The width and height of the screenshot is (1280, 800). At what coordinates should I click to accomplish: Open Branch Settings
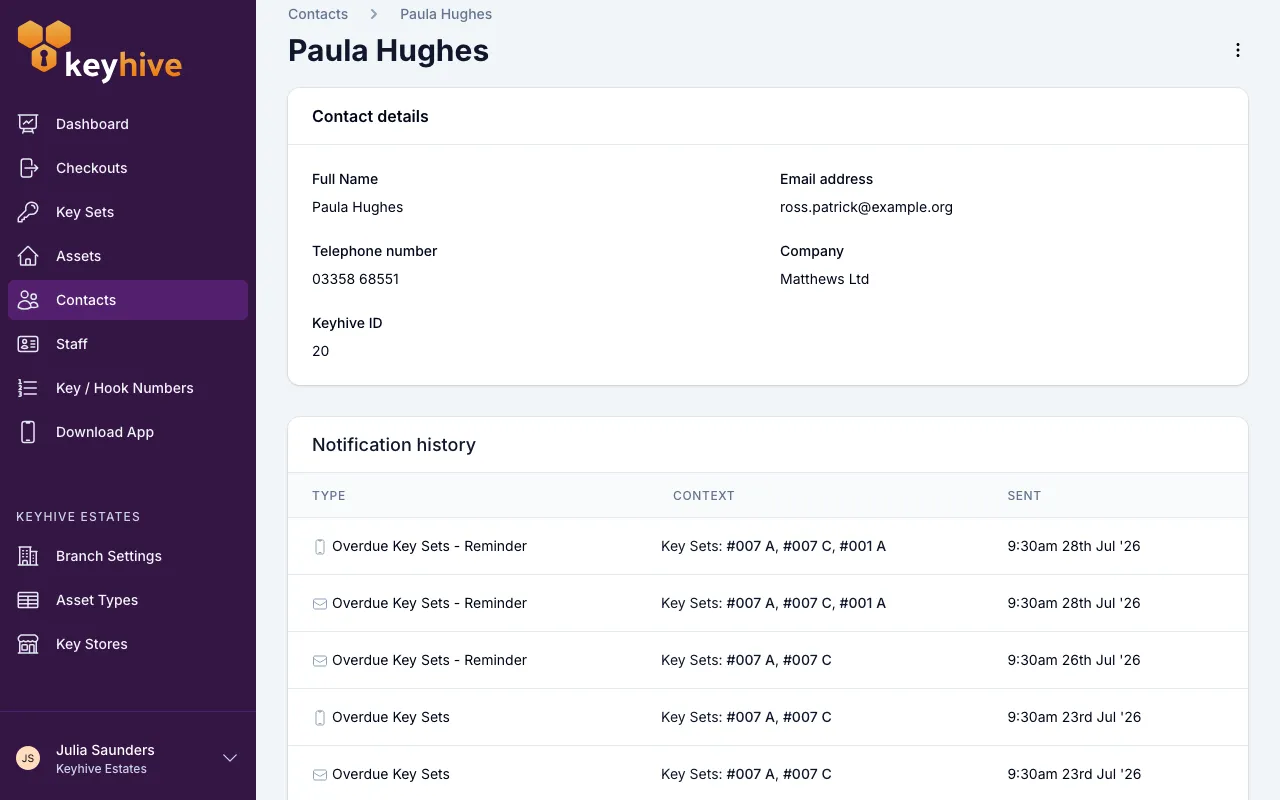point(128,556)
